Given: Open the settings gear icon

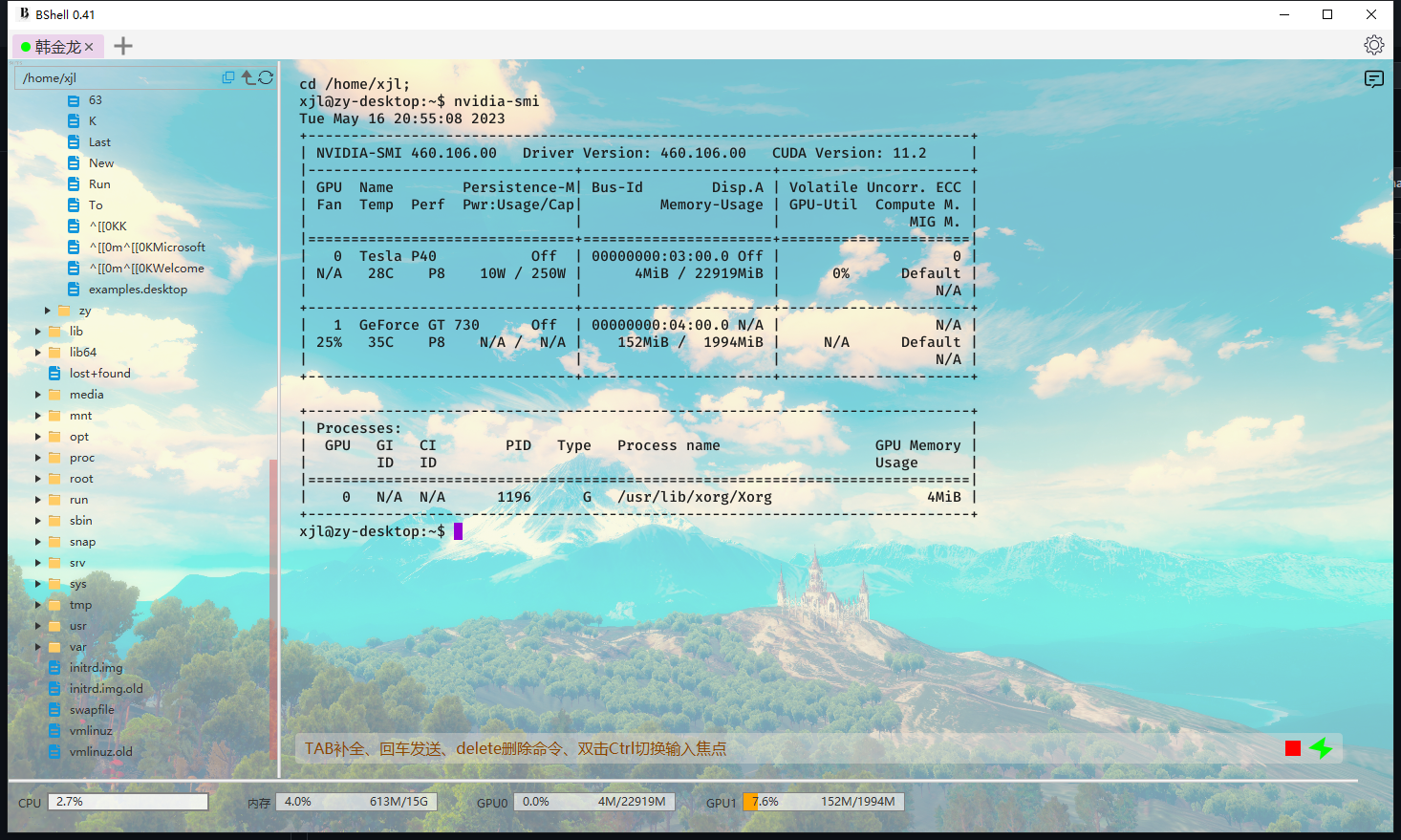Looking at the screenshot, I should tap(1373, 44).
